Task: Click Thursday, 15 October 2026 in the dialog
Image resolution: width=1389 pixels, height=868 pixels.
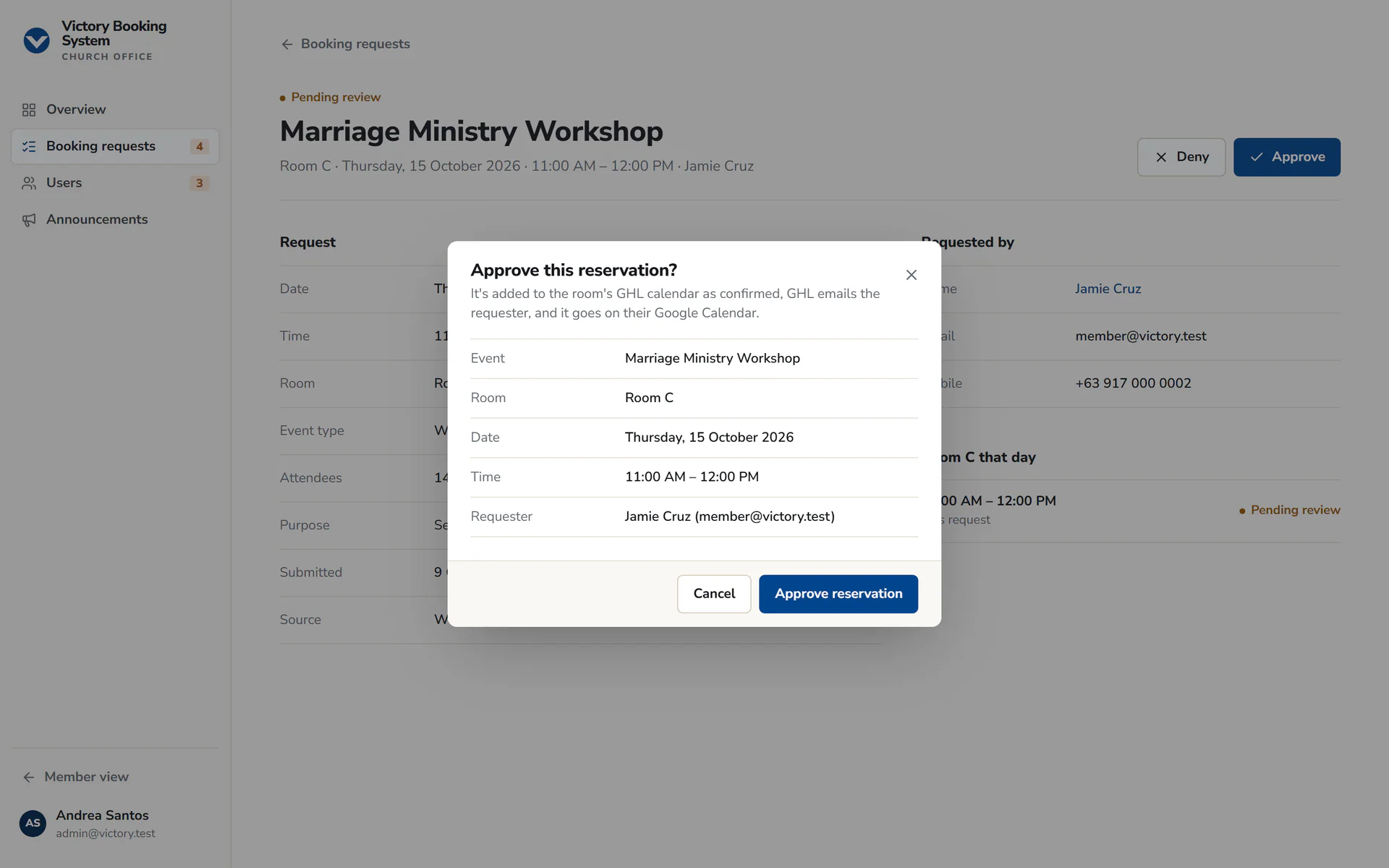Action: tap(709, 438)
